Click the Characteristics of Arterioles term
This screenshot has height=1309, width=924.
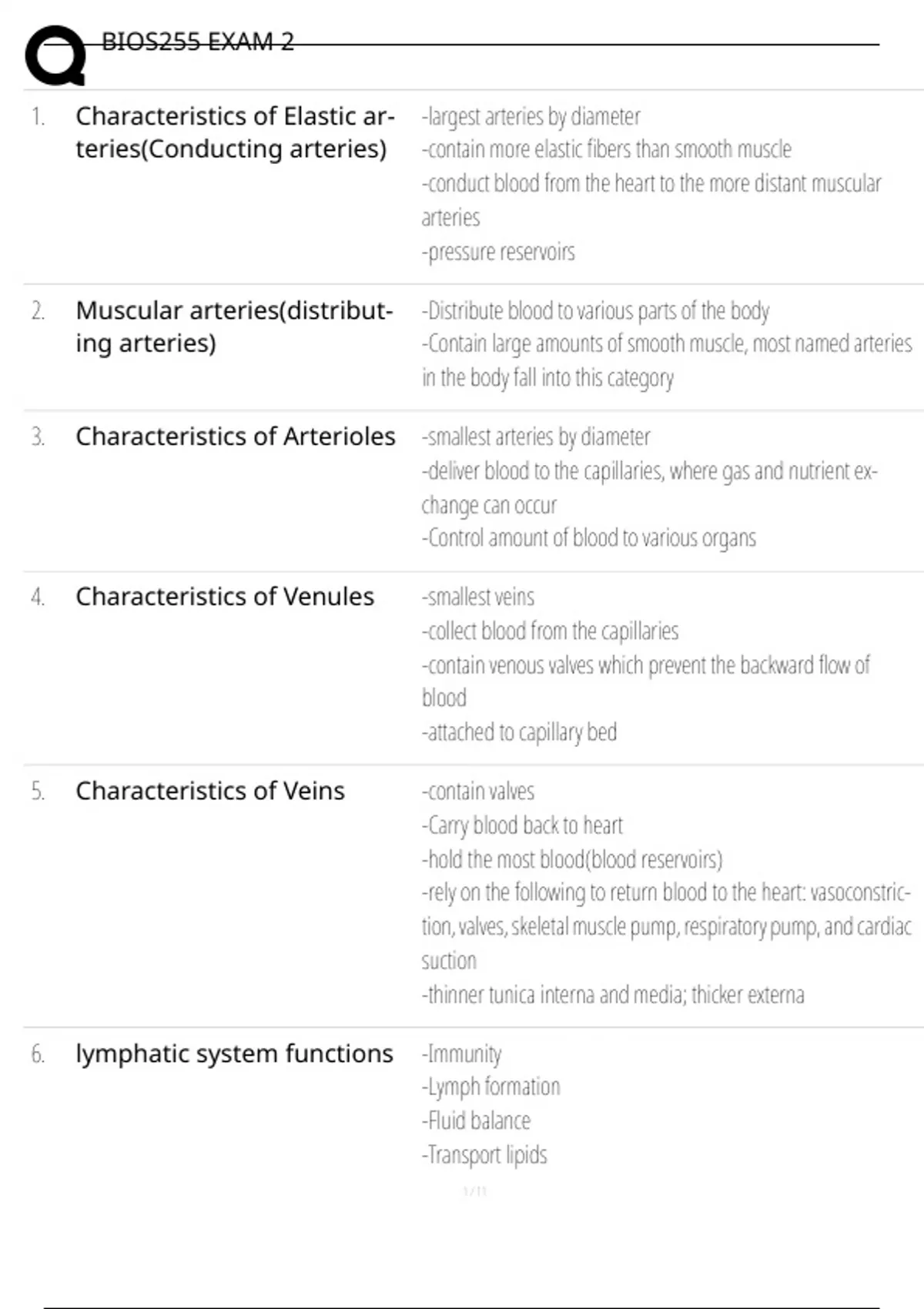pos(235,437)
